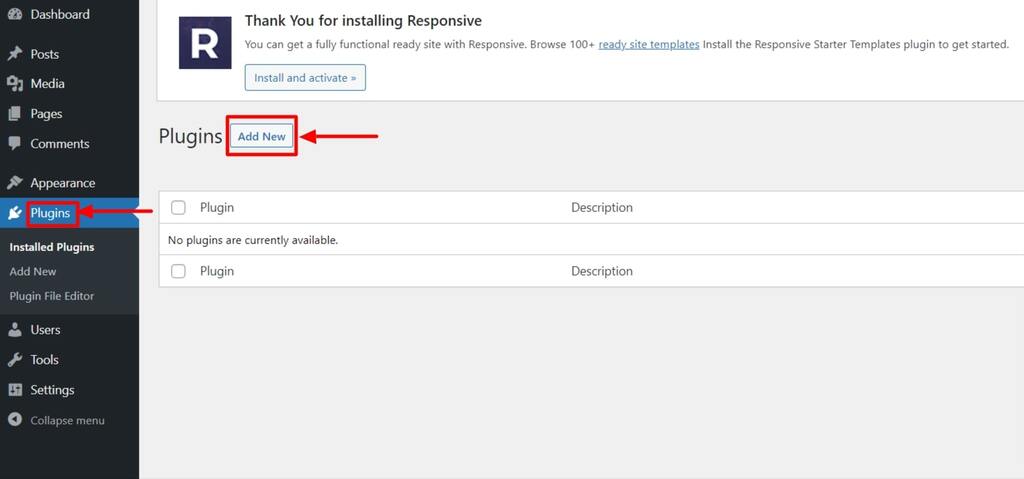The width and height of the screenshot is (1024, 479).
Task: Click the Pages icon in sidebar
Action: [x=14, y=114]
